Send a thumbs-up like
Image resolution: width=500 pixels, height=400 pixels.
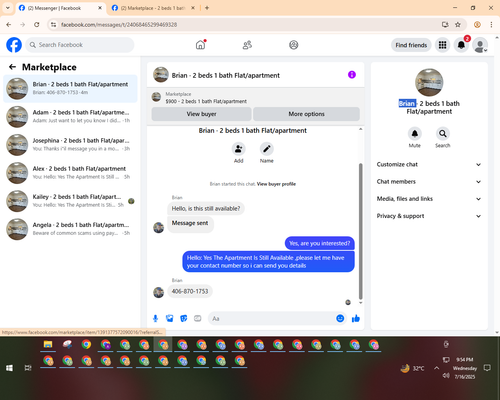pos(356,318)
